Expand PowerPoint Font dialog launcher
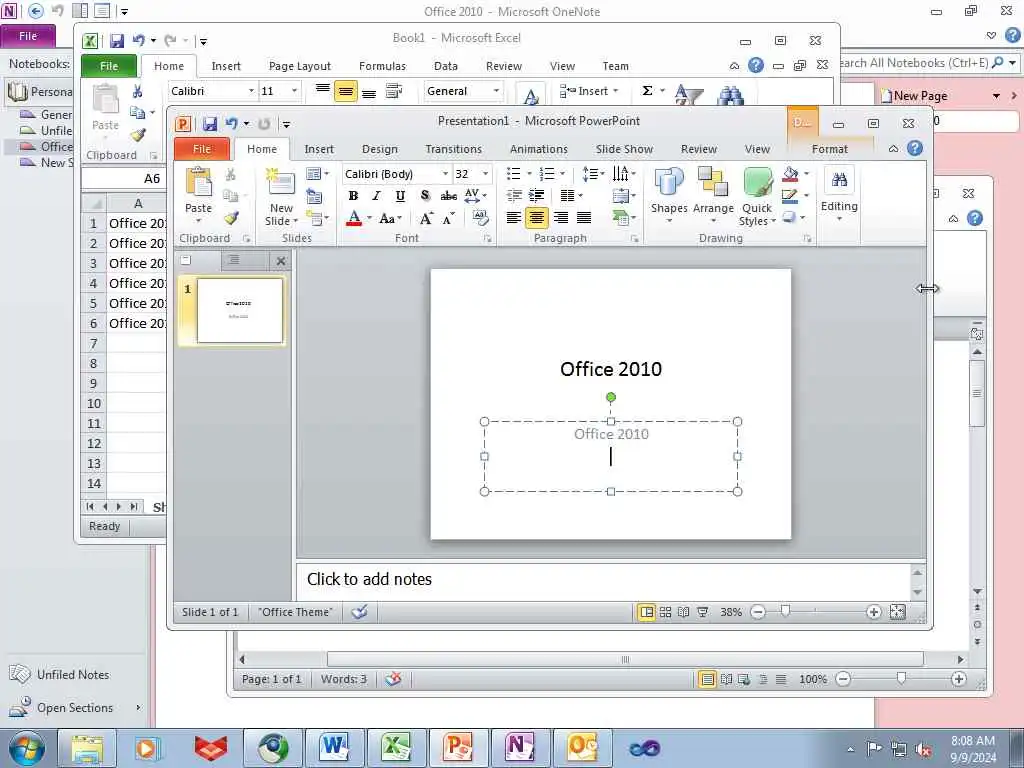Viewport: 1024px width, 768px height. 487,239
